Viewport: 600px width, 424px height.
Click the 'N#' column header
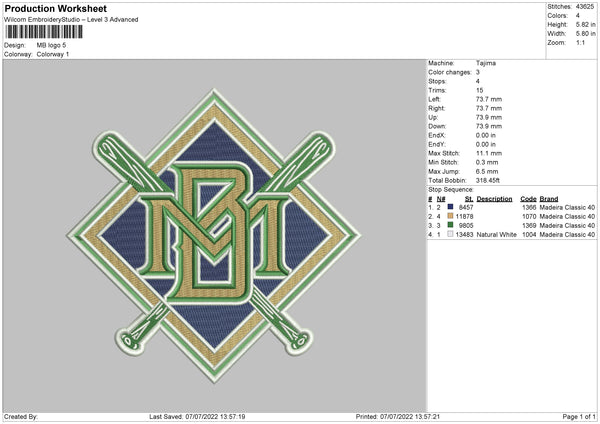(x=441, y=199)
